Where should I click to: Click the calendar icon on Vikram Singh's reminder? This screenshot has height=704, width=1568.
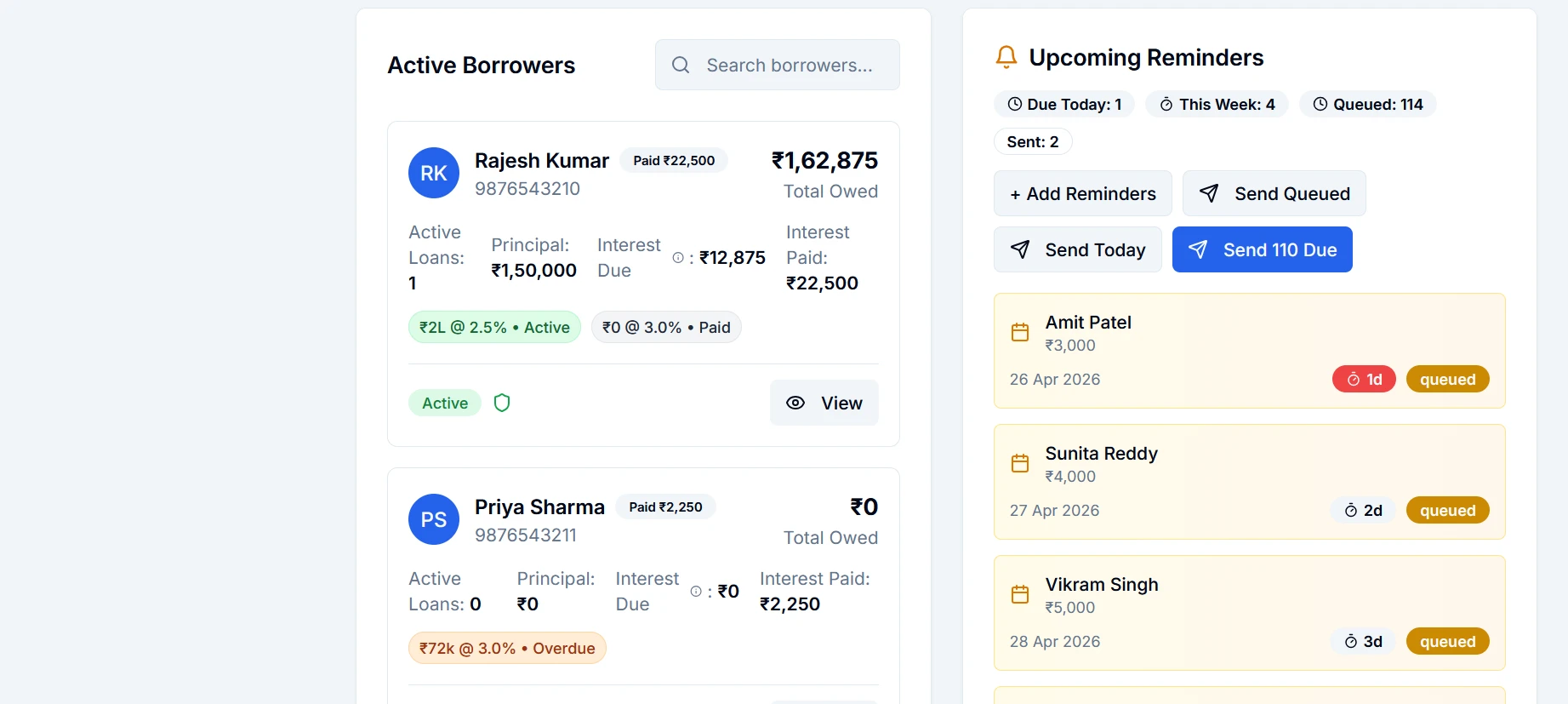[x=1020, y=594]
